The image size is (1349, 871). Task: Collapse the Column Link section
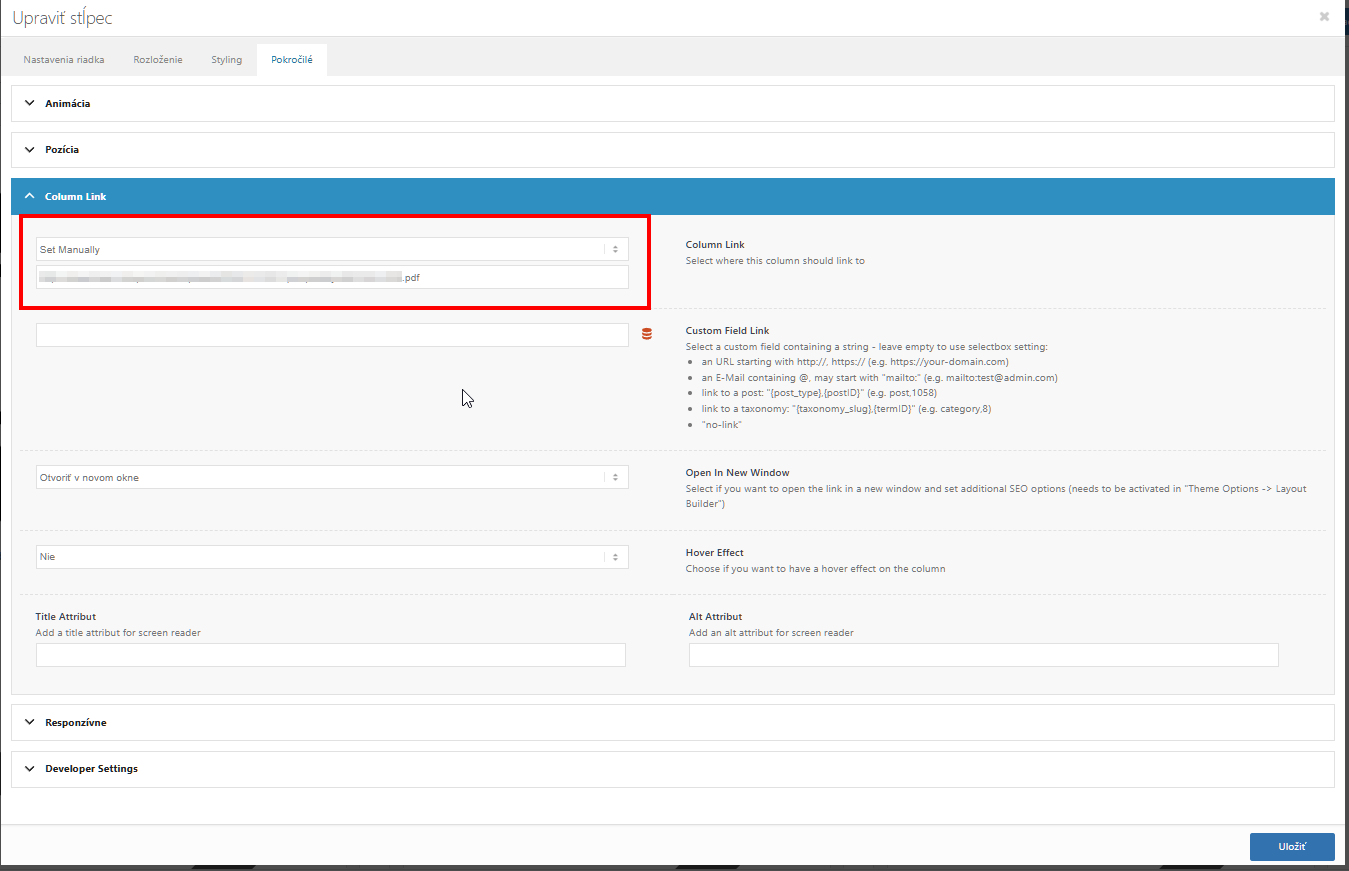(x=673, y=196)
